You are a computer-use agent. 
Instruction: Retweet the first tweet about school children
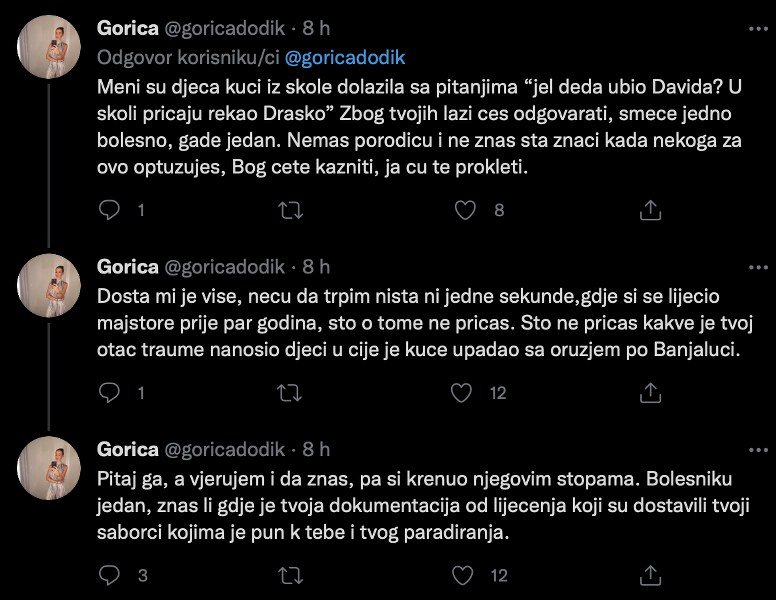(290, 210)
